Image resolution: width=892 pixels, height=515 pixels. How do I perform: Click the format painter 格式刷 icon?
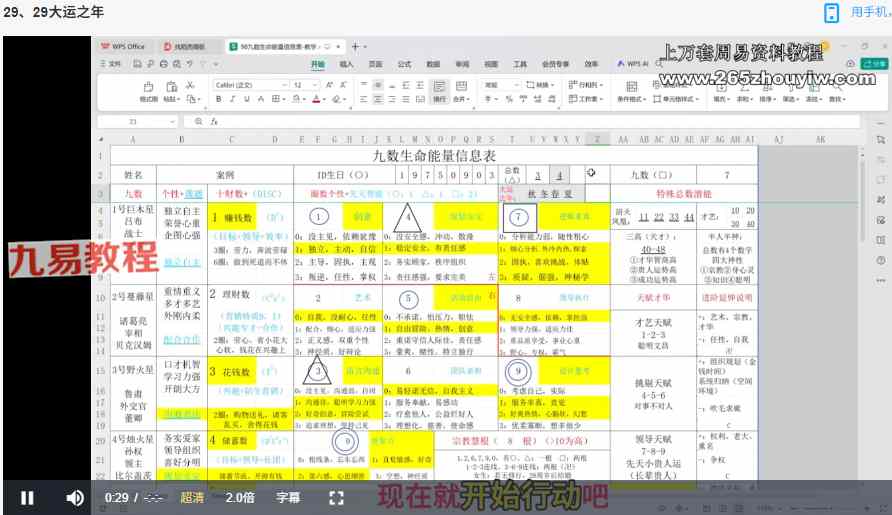[x=148, y=92]
